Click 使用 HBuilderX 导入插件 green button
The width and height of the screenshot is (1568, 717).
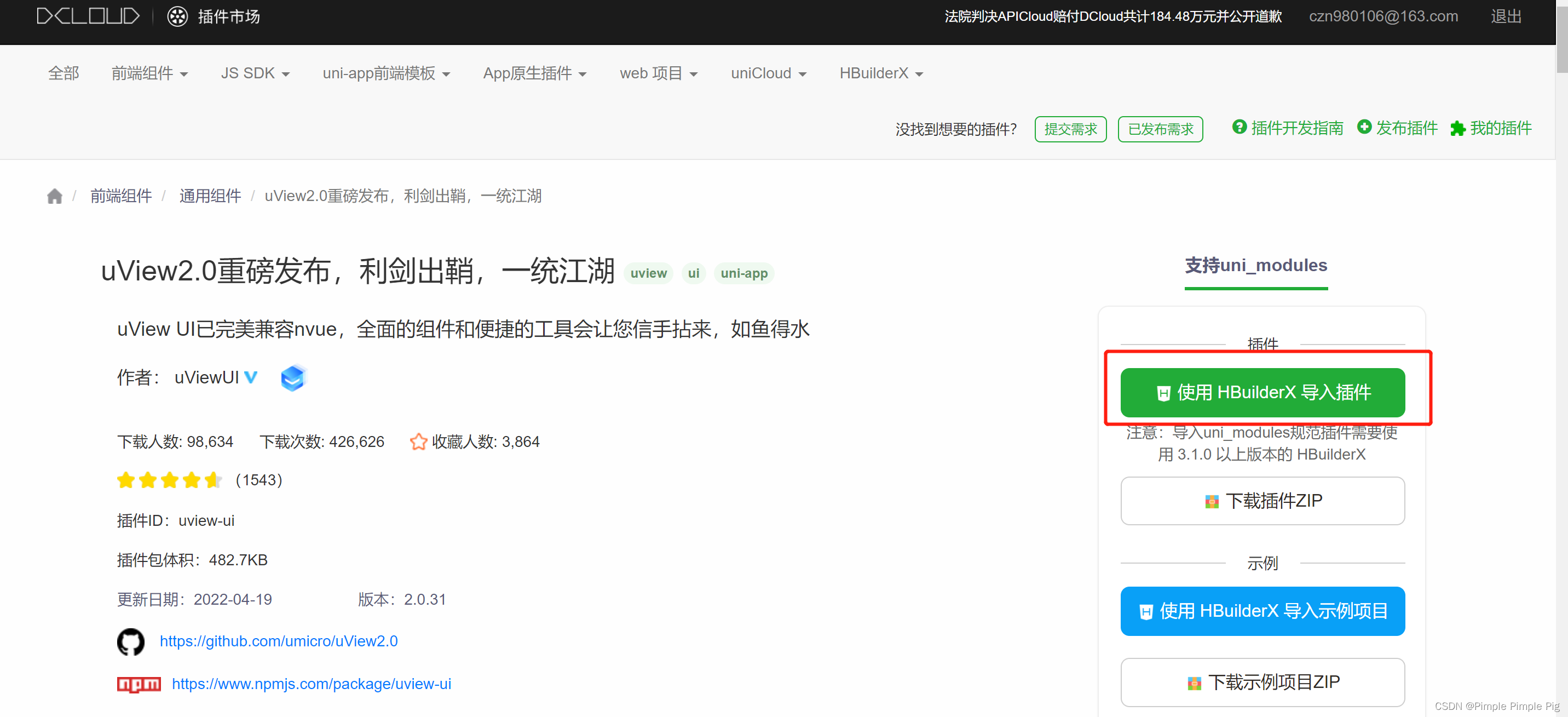[1262, 392]
